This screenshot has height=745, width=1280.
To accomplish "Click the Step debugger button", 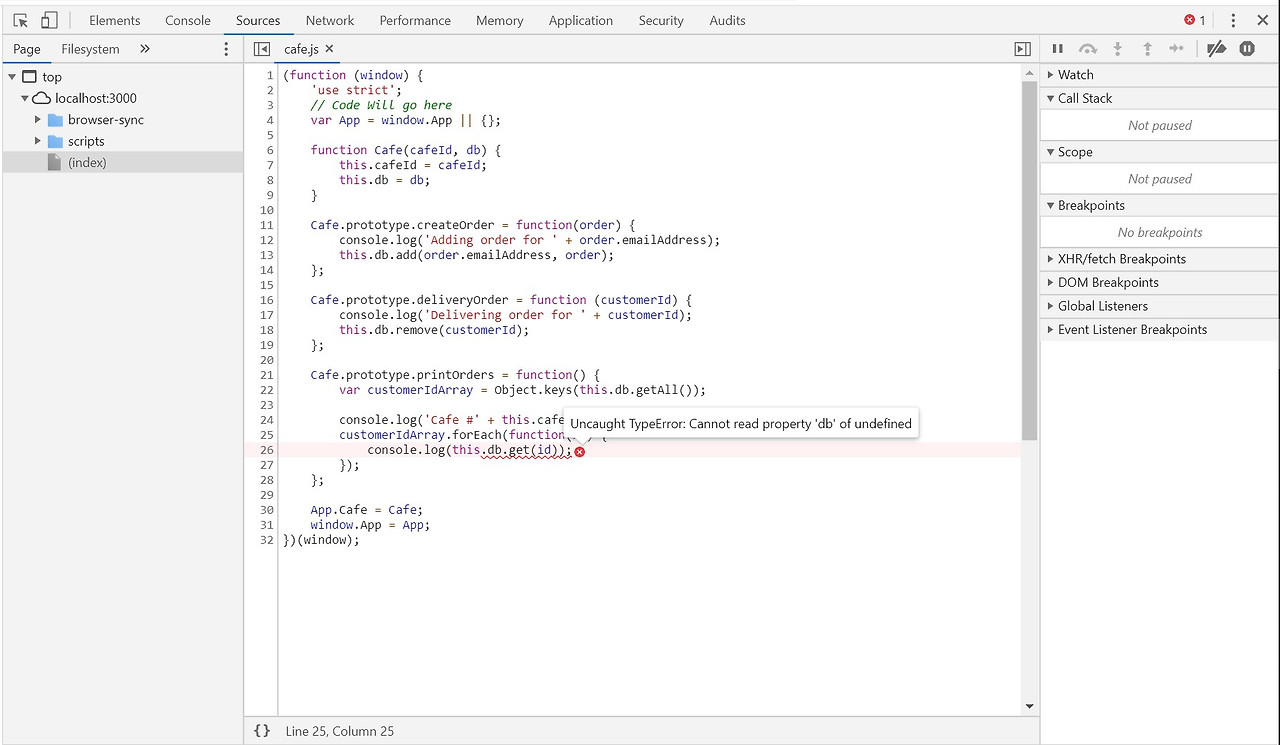I will [1176, 49].
